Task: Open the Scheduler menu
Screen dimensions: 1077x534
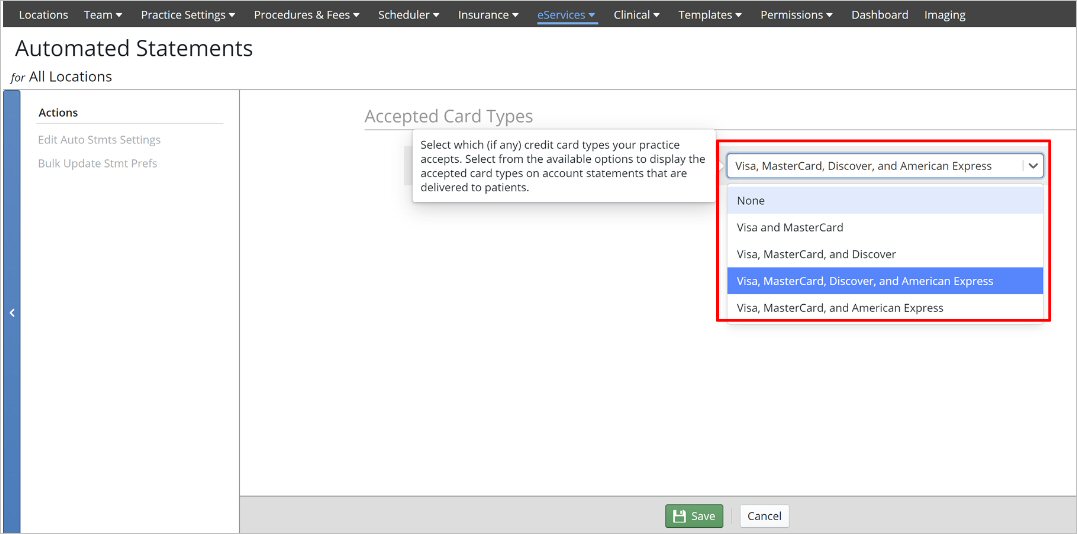Action: click(x=408, y=15)
